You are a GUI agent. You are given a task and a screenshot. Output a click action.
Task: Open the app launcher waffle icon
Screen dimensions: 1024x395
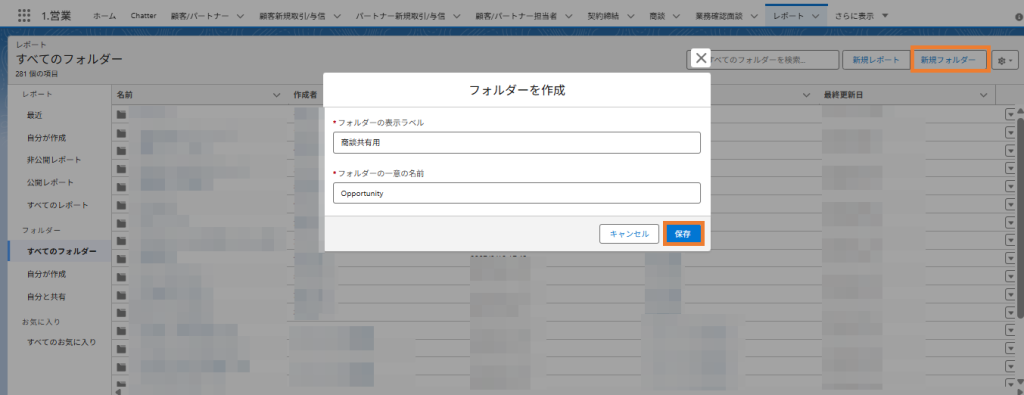(24, 15)
